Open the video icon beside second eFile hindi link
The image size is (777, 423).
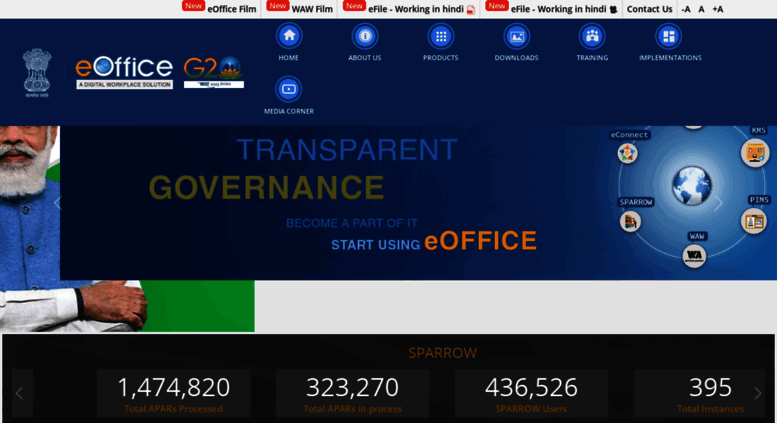tap(613, 9)
